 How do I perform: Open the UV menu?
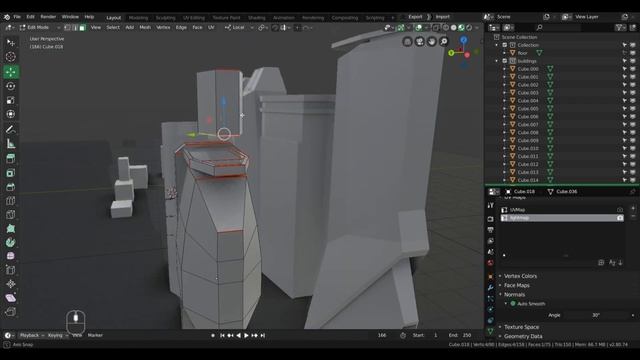pyautogui.click(x=211, y=27)
